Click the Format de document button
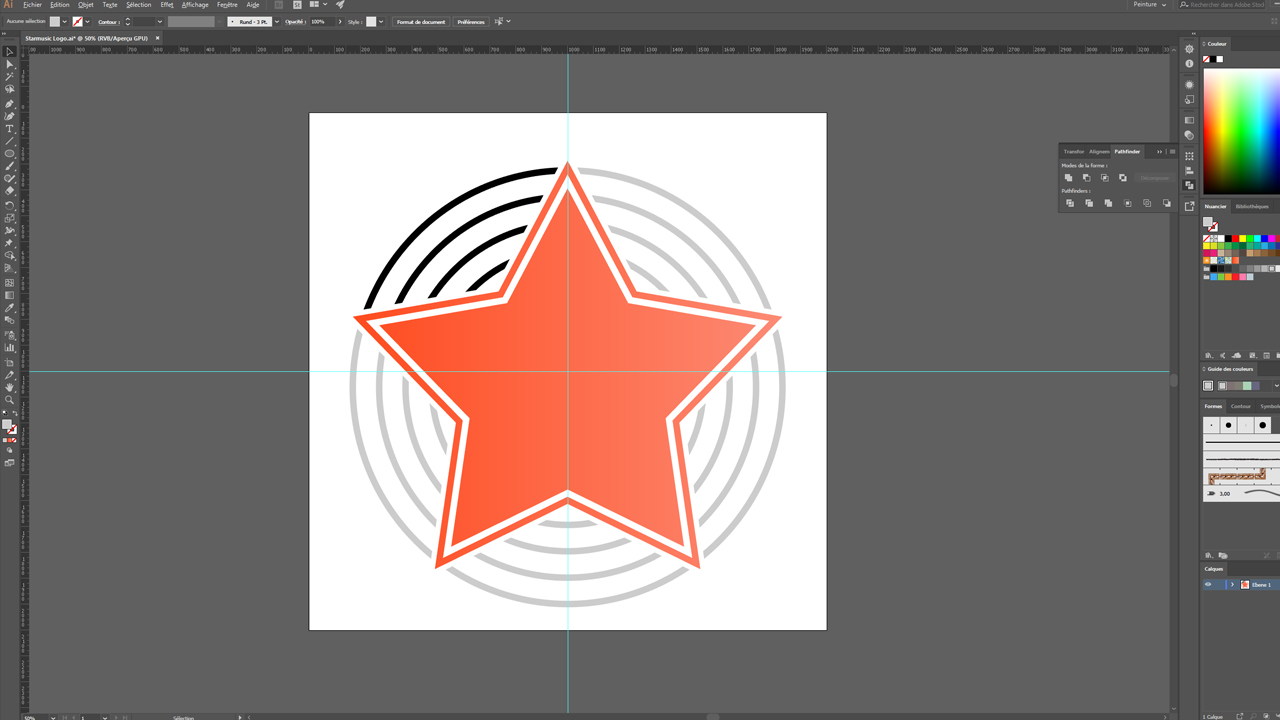This screenshot has height=720, width=1280. click(421, 21)
